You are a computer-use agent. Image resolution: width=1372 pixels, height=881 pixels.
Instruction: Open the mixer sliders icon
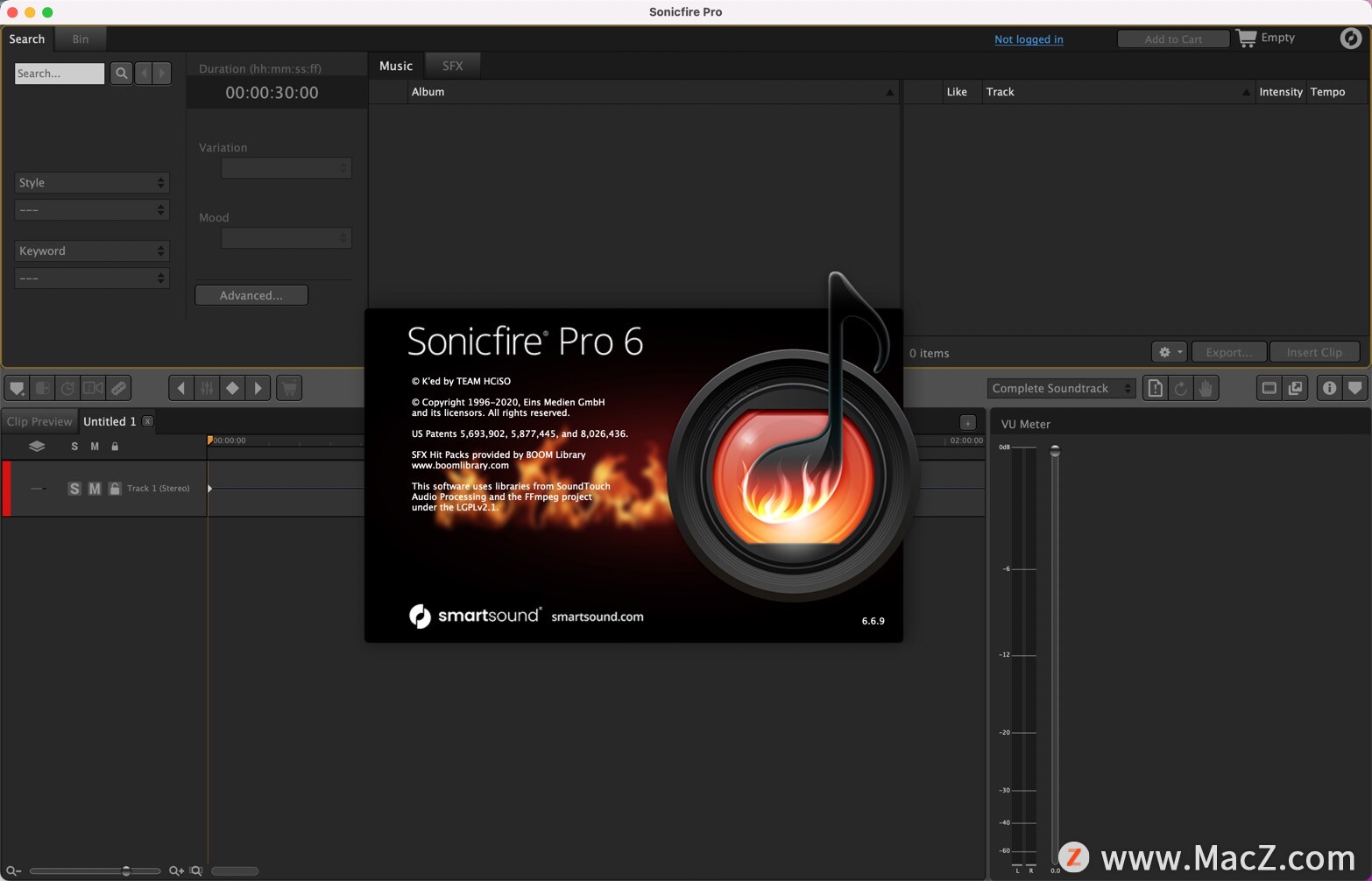point(207,388)
